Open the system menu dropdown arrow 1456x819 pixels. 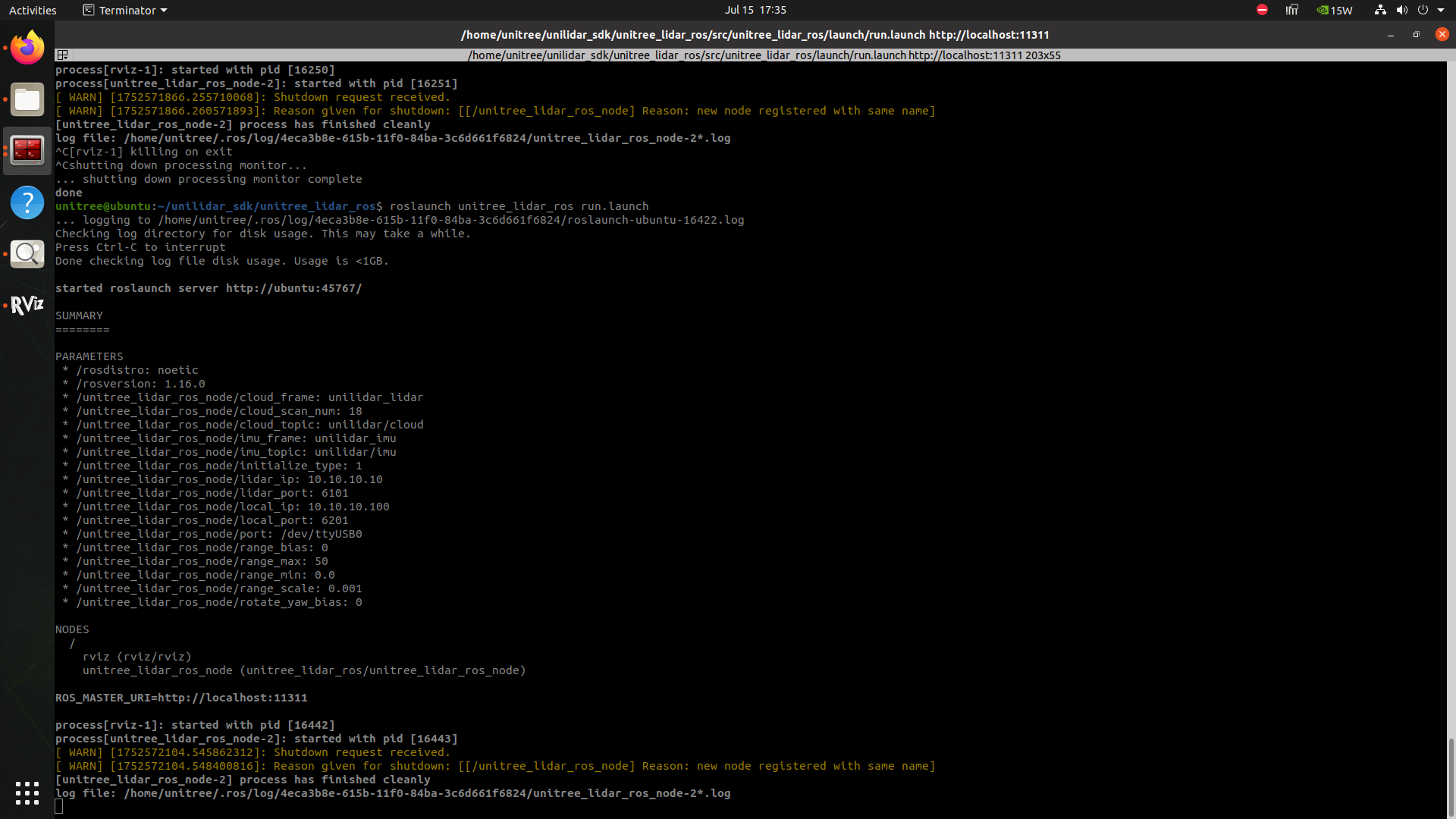(1441, 10)
